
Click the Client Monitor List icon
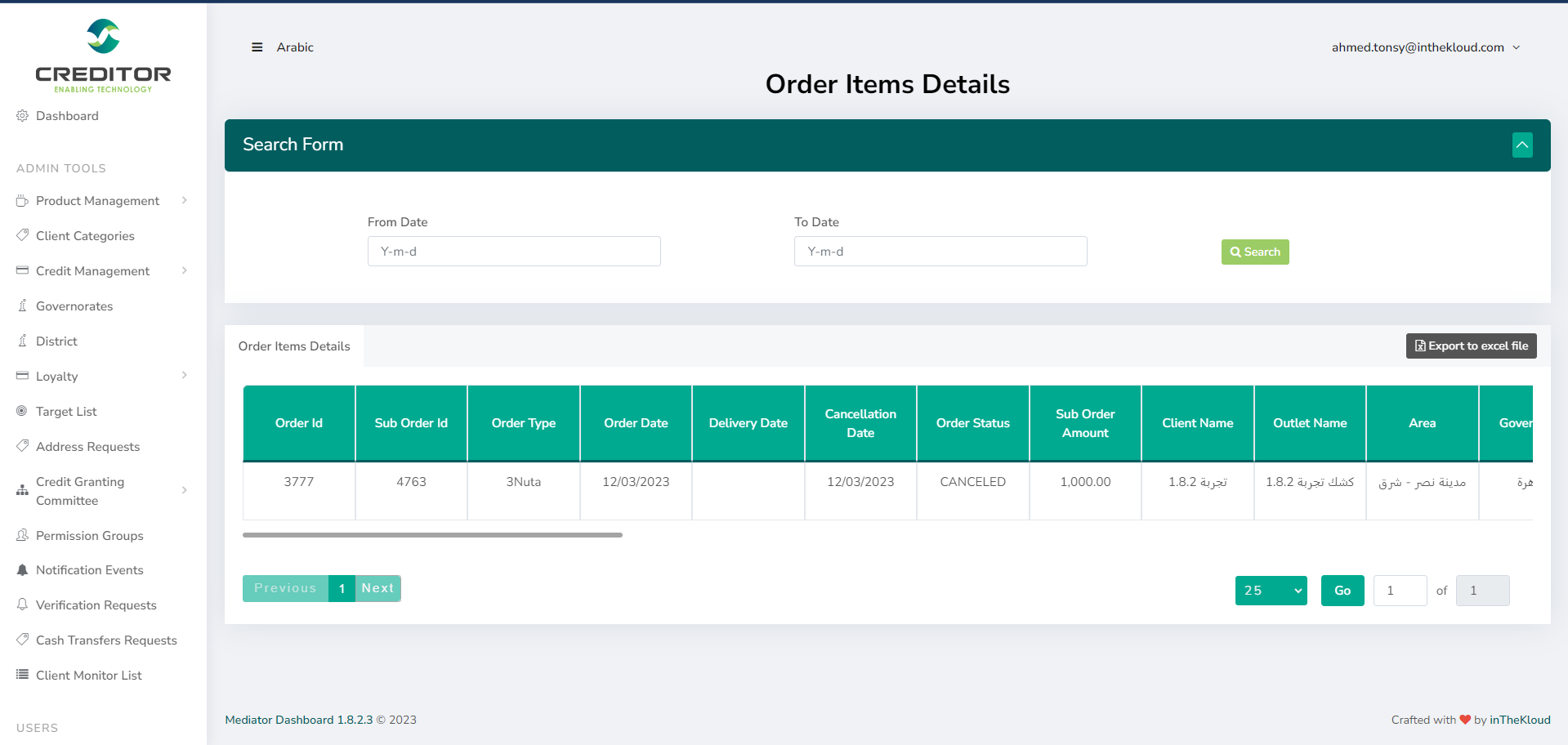22,675
